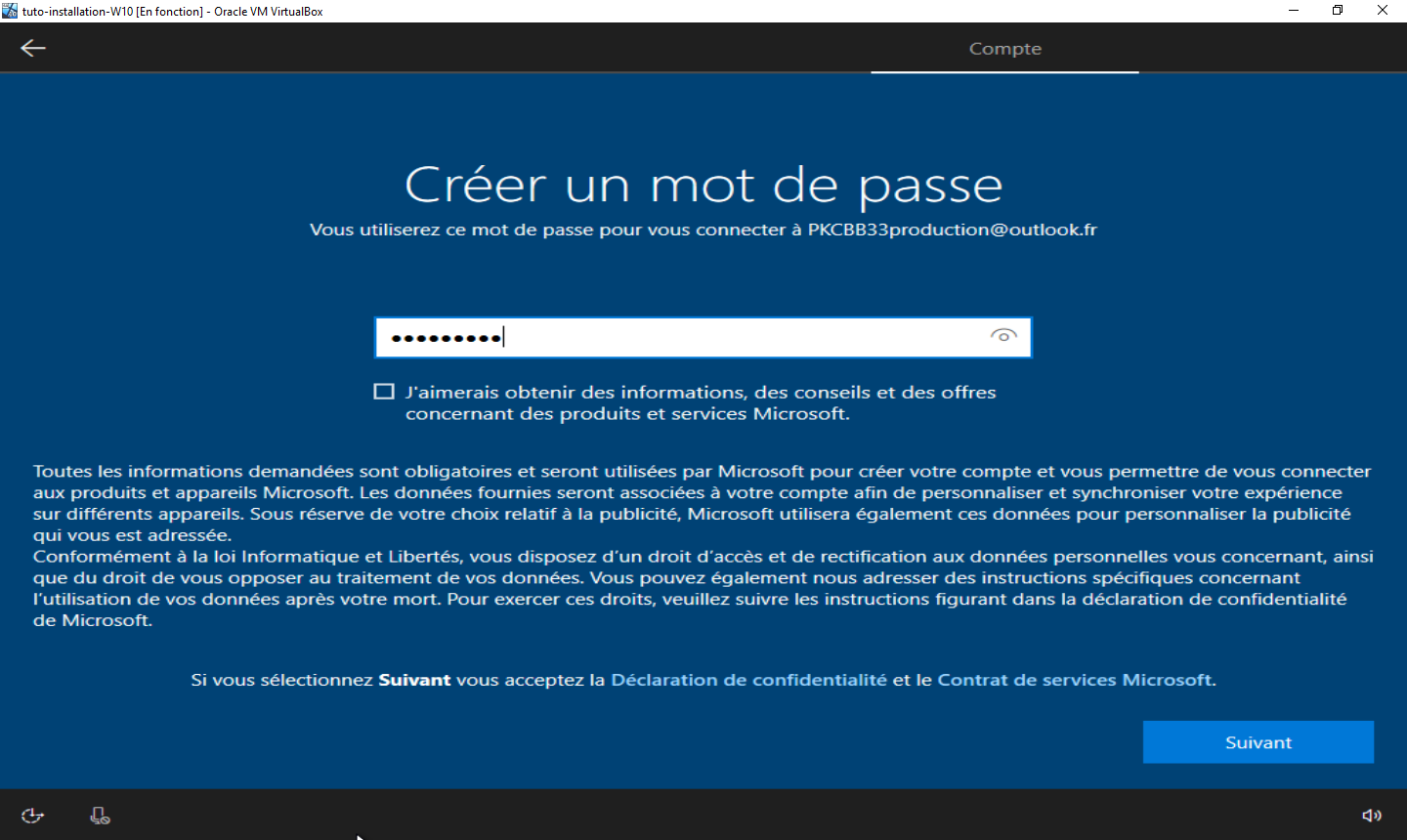This screenshot has width=1407, height=840.
Task: Select the Compte tab
Action: pos(1004,49)
